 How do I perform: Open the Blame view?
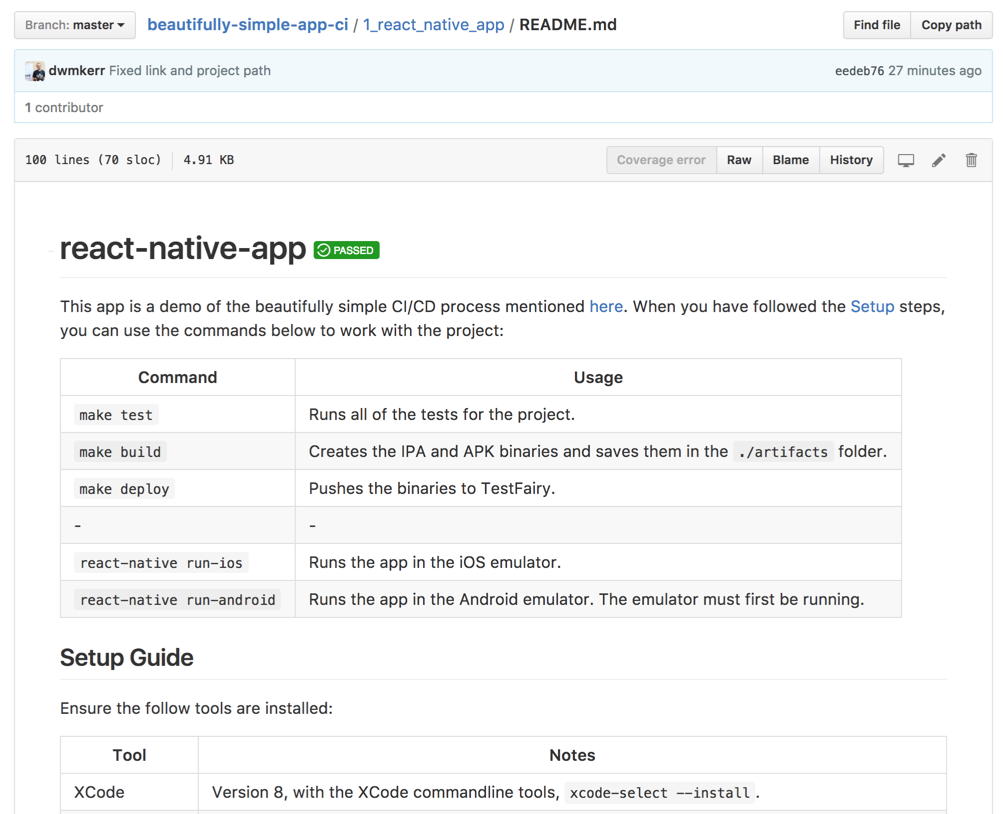click(791, 160)
